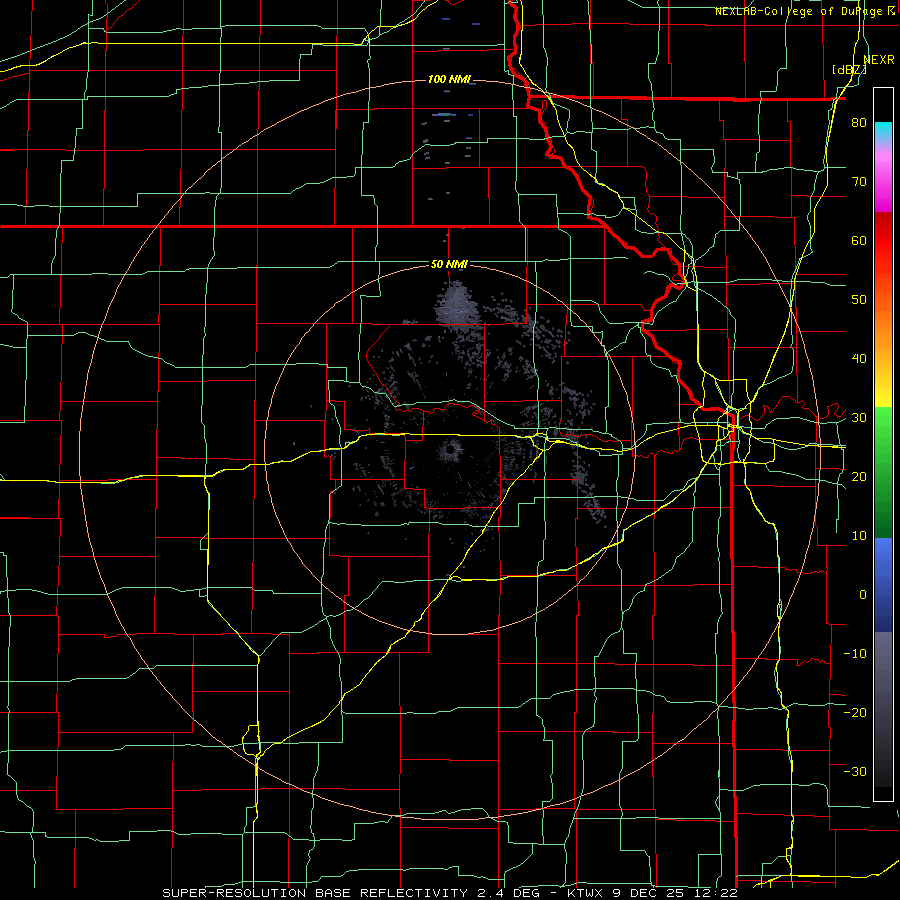Click the -30 value on dBZ scale
900x900 pixels.
(855, 771)
